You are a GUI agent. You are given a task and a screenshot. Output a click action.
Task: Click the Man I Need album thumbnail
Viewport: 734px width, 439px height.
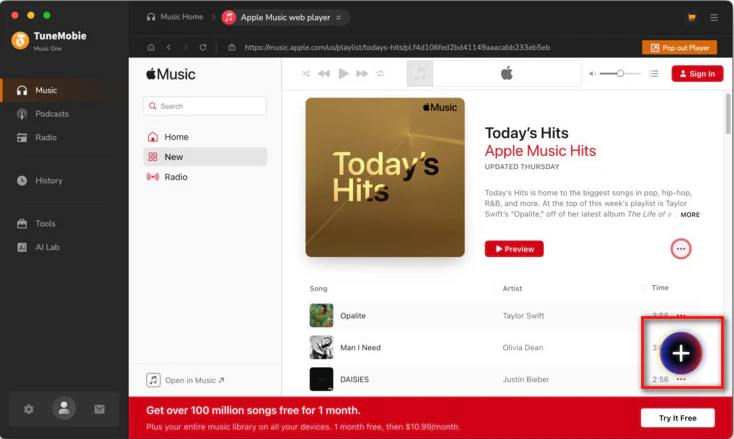321,347
